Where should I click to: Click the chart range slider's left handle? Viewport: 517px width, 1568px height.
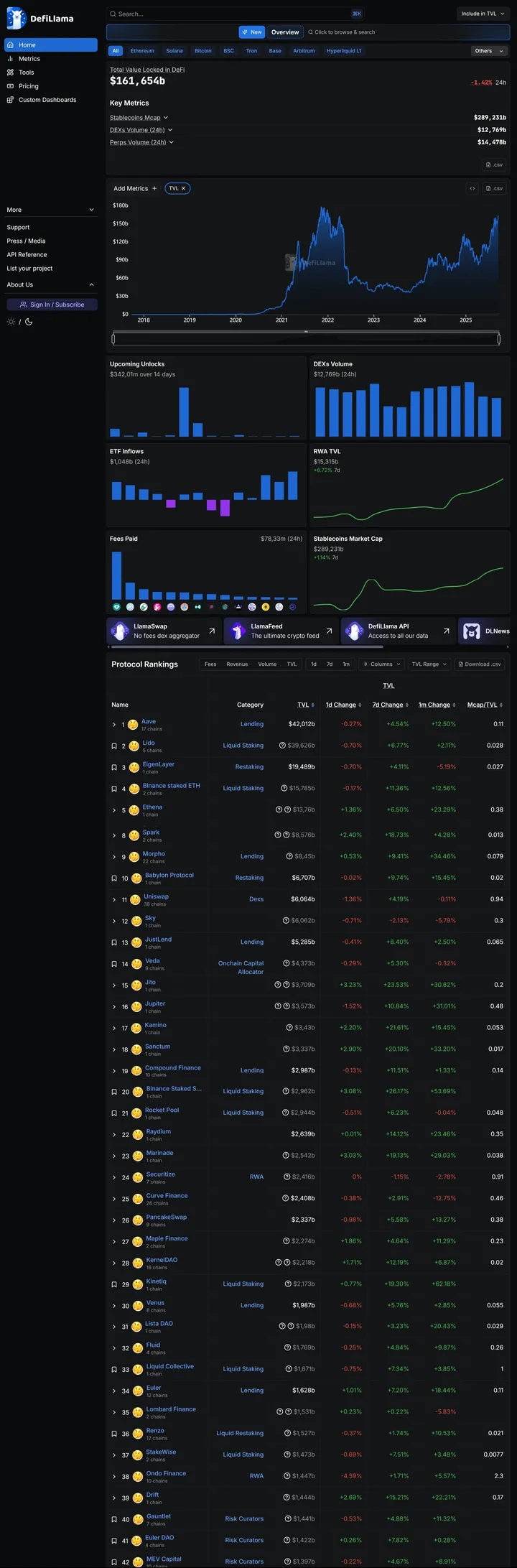(113, 338)
